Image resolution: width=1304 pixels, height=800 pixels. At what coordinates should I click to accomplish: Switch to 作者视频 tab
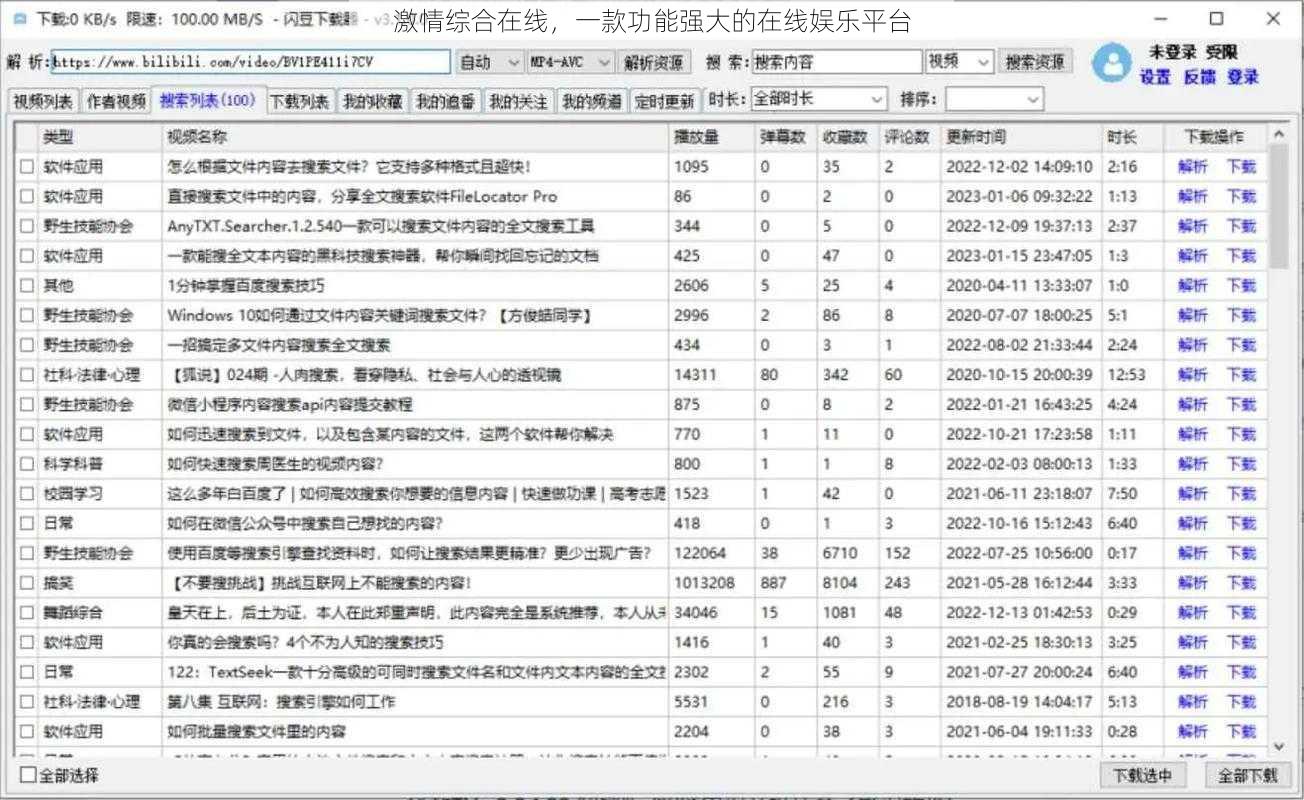(116, 101)
